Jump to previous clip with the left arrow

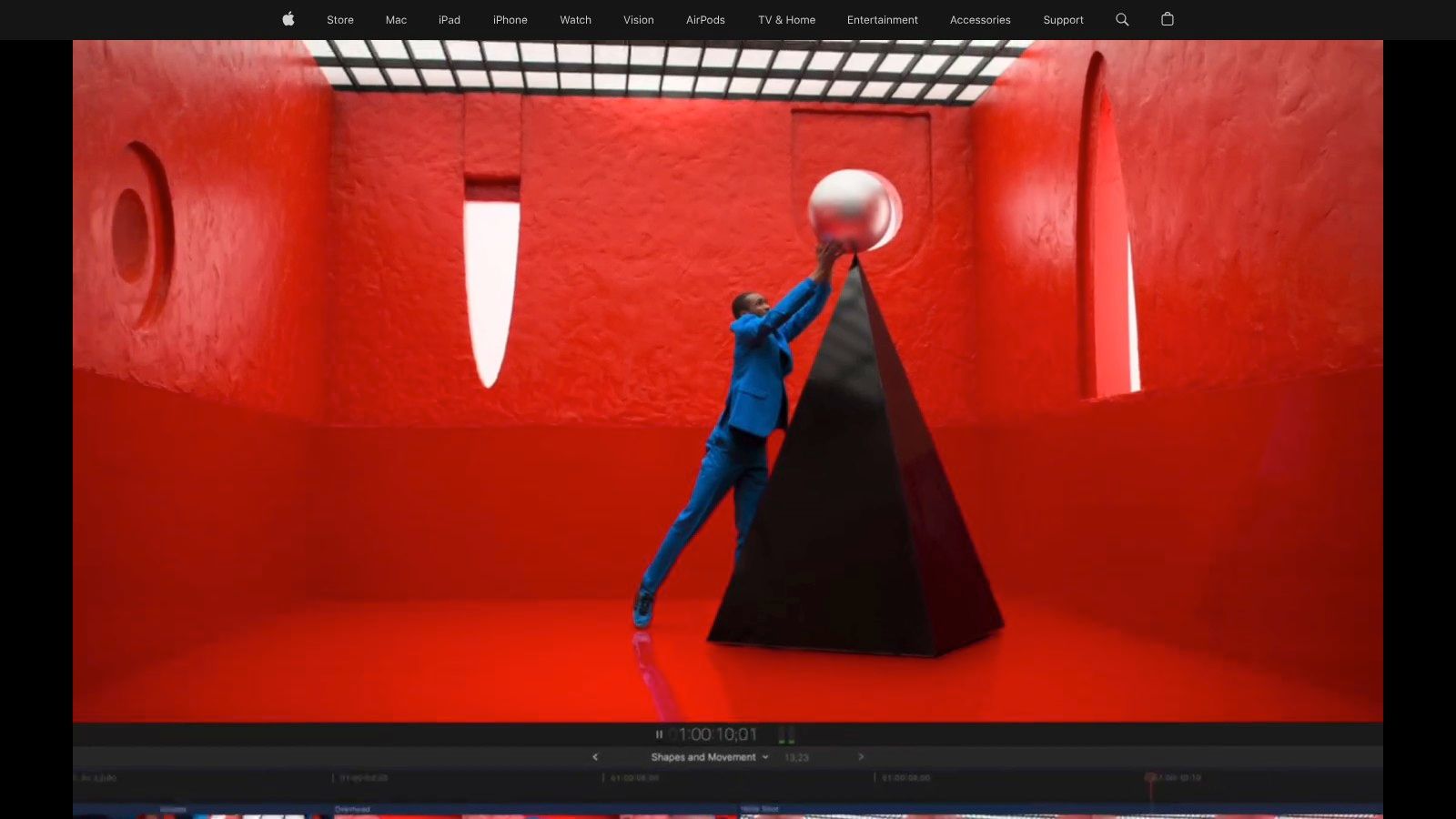(596, 756)
